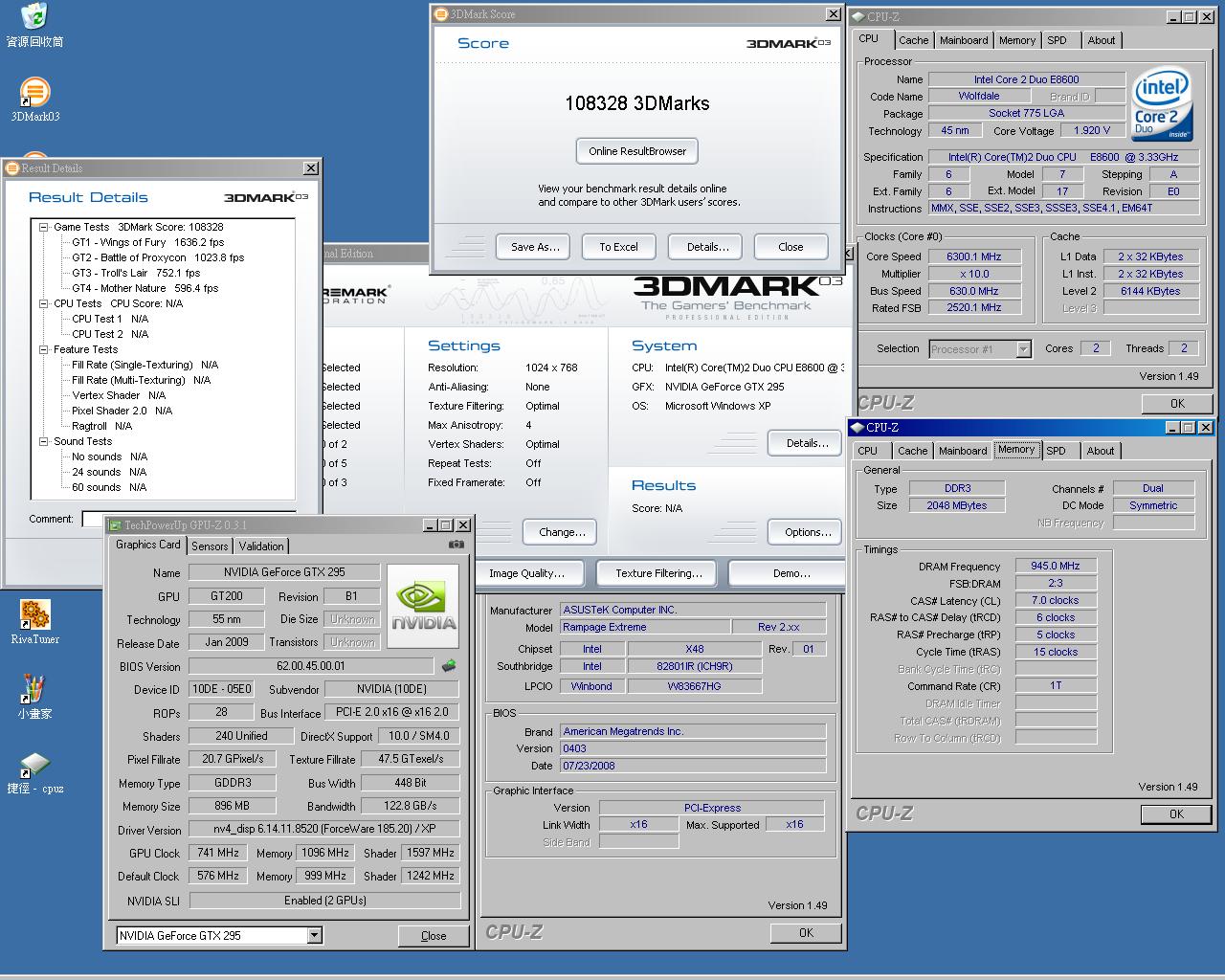Open the Processor #1 selection dropdown

[1023, 349]
